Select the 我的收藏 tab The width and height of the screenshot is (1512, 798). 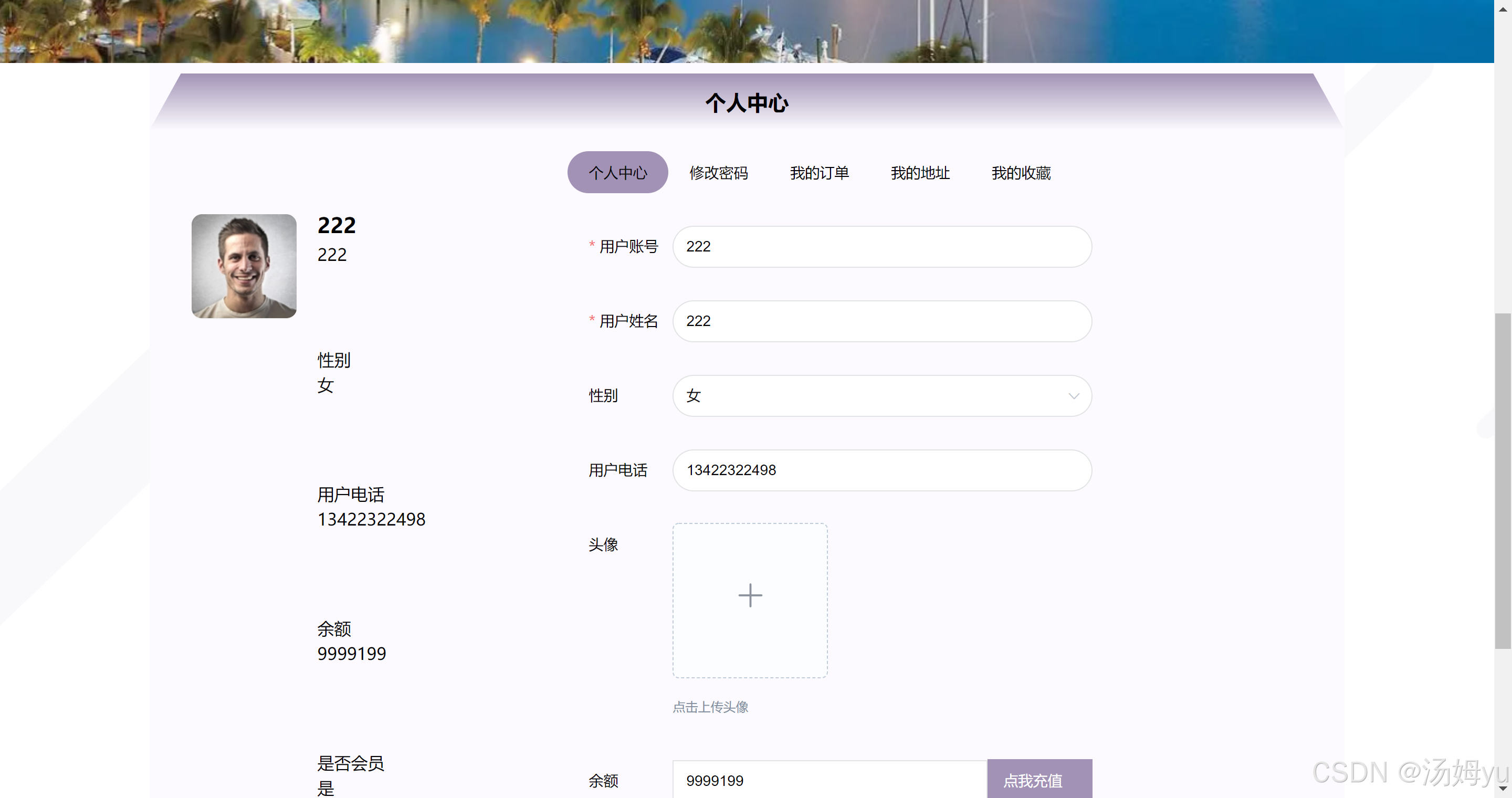click(1021, 173)
